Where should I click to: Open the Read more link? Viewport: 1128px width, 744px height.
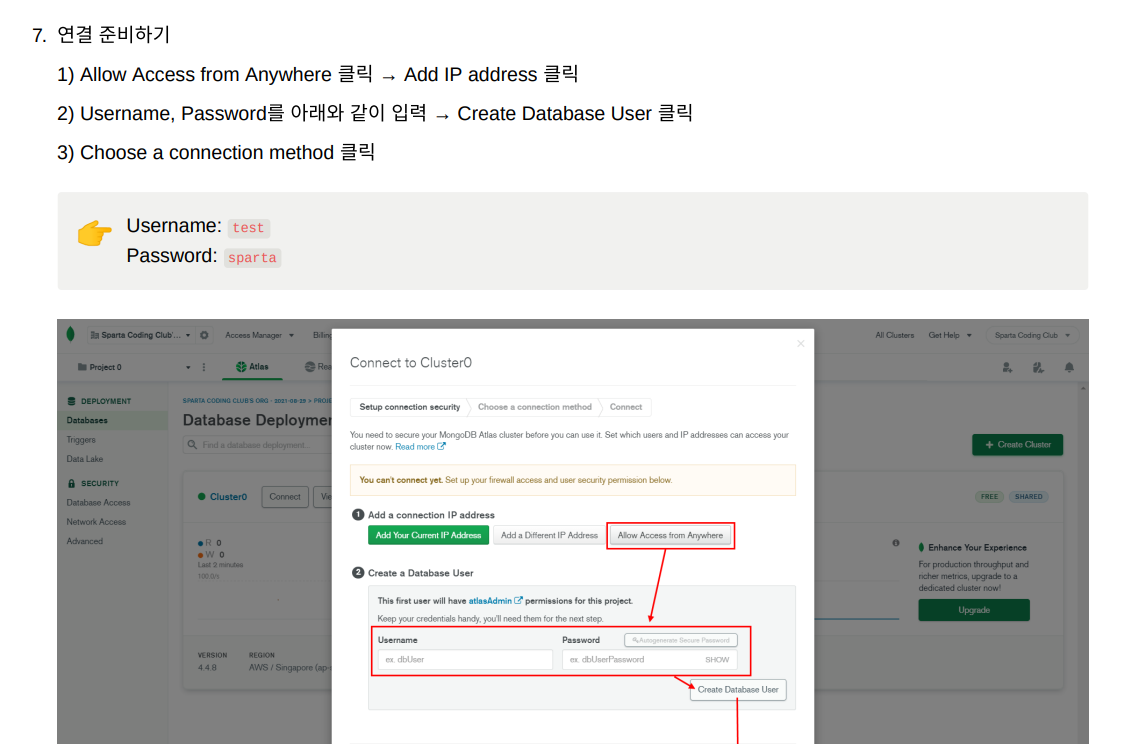pyautogui.click(x=420, y=447)
